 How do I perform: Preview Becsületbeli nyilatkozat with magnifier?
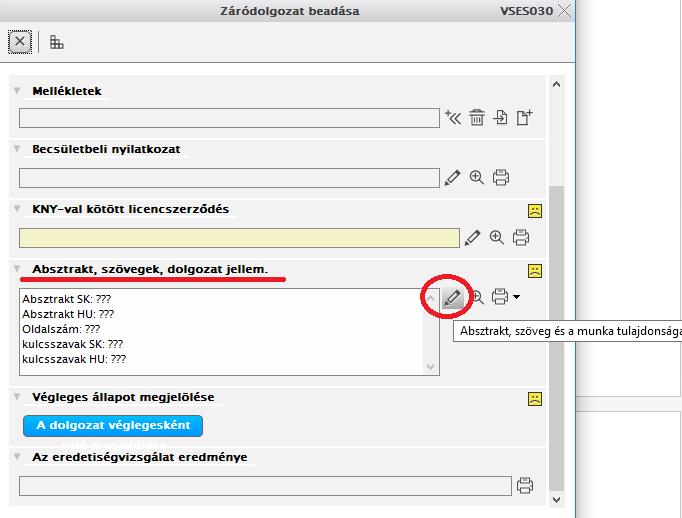tap(477, 177)
